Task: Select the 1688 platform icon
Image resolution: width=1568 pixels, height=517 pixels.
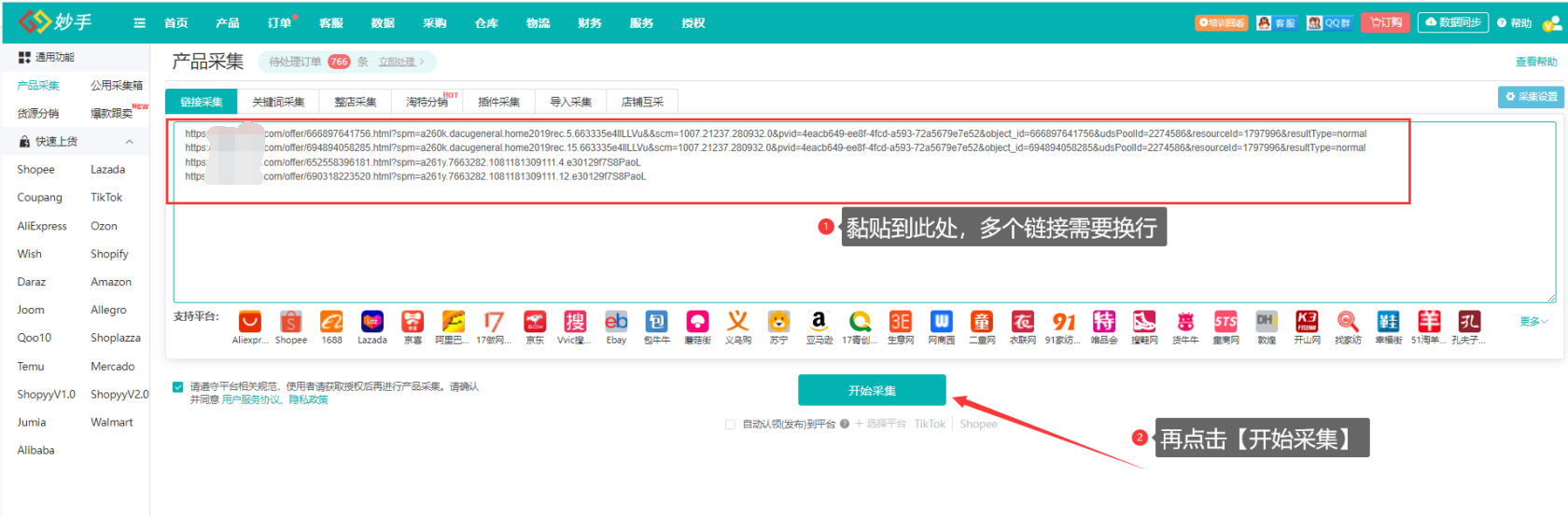Action: pyautogui.click(x=331, y=323)
